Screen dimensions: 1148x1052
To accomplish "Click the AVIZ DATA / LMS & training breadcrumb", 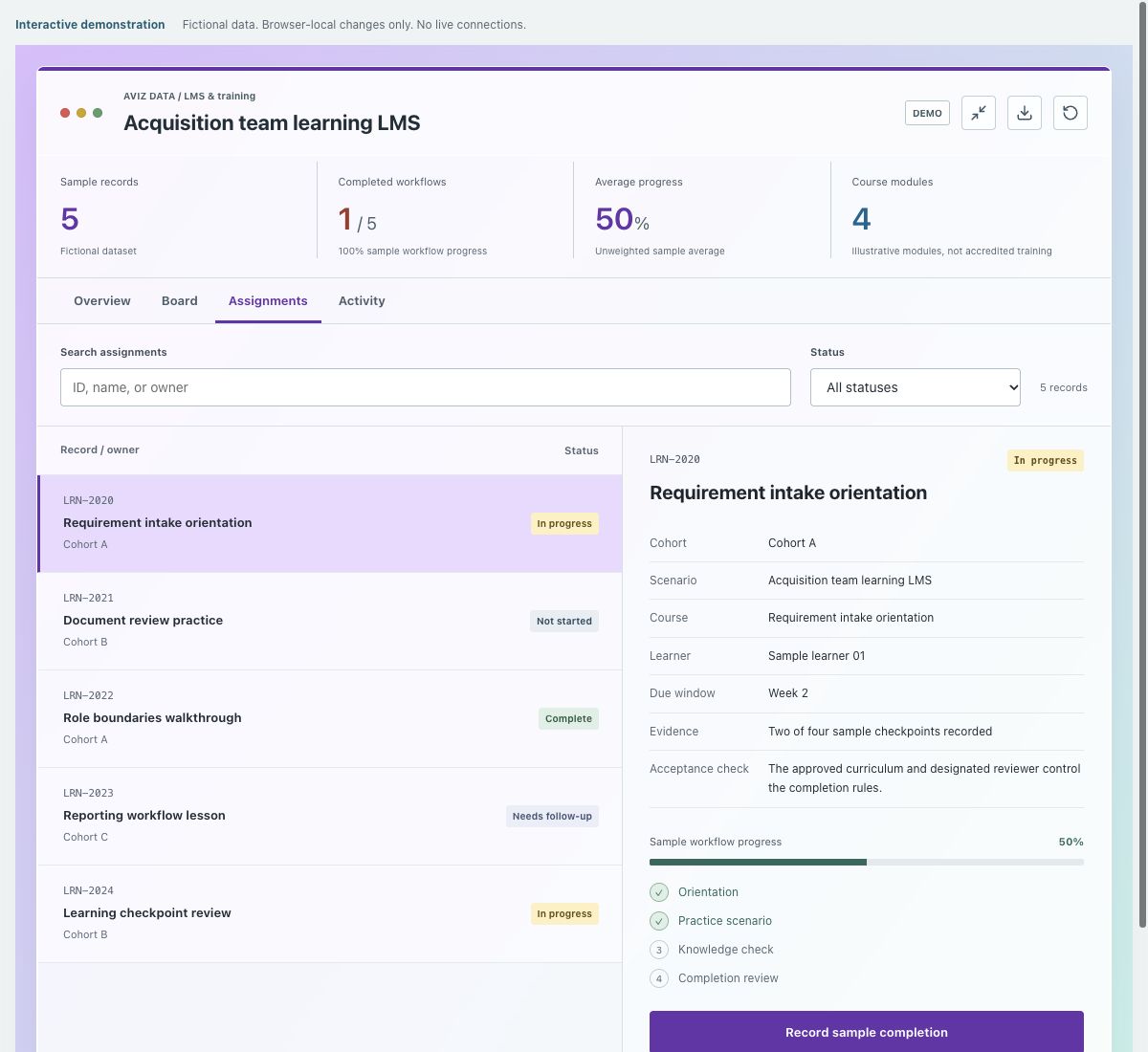I will 189,96.
